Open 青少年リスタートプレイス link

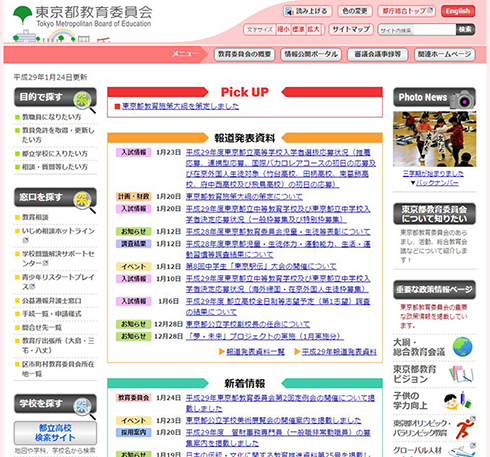point(58,282)
